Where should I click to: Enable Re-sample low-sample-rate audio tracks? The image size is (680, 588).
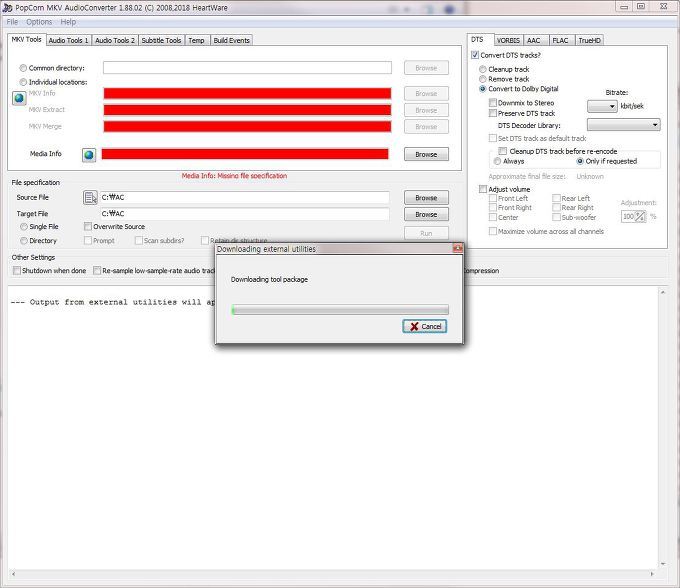(x=97, y=271)
